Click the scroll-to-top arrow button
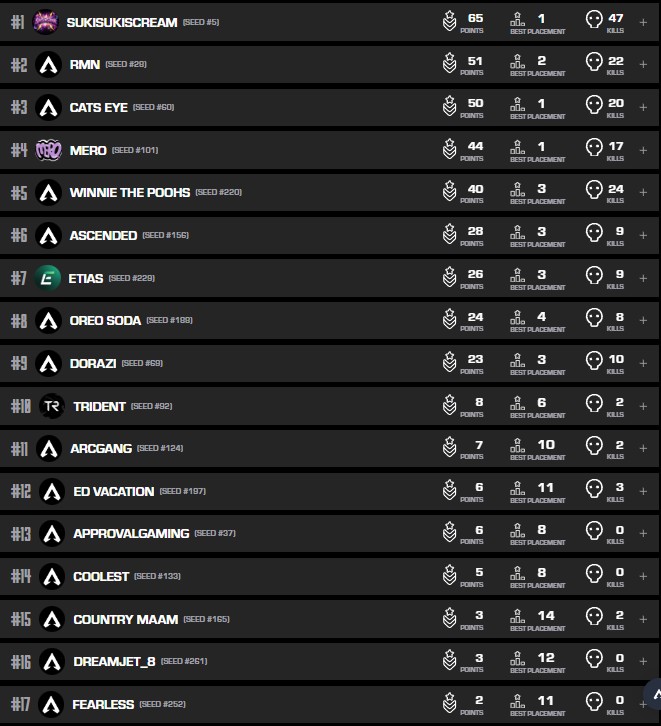The image size is (661, 726). [x=653, y=695]
